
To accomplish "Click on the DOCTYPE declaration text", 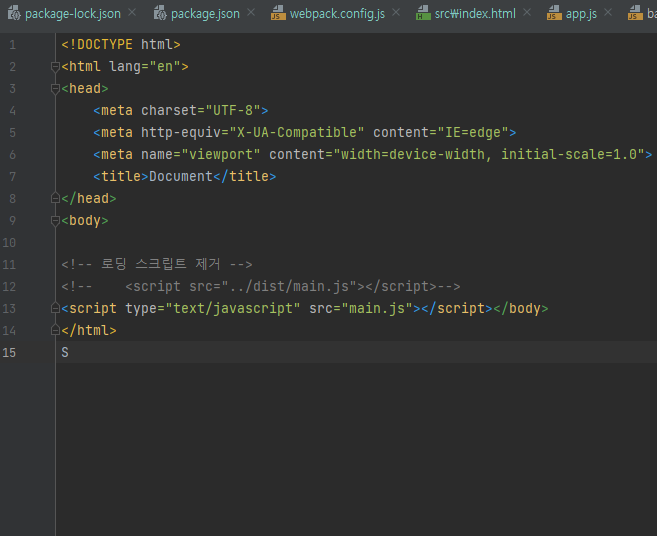I will (x=121, y=44).
